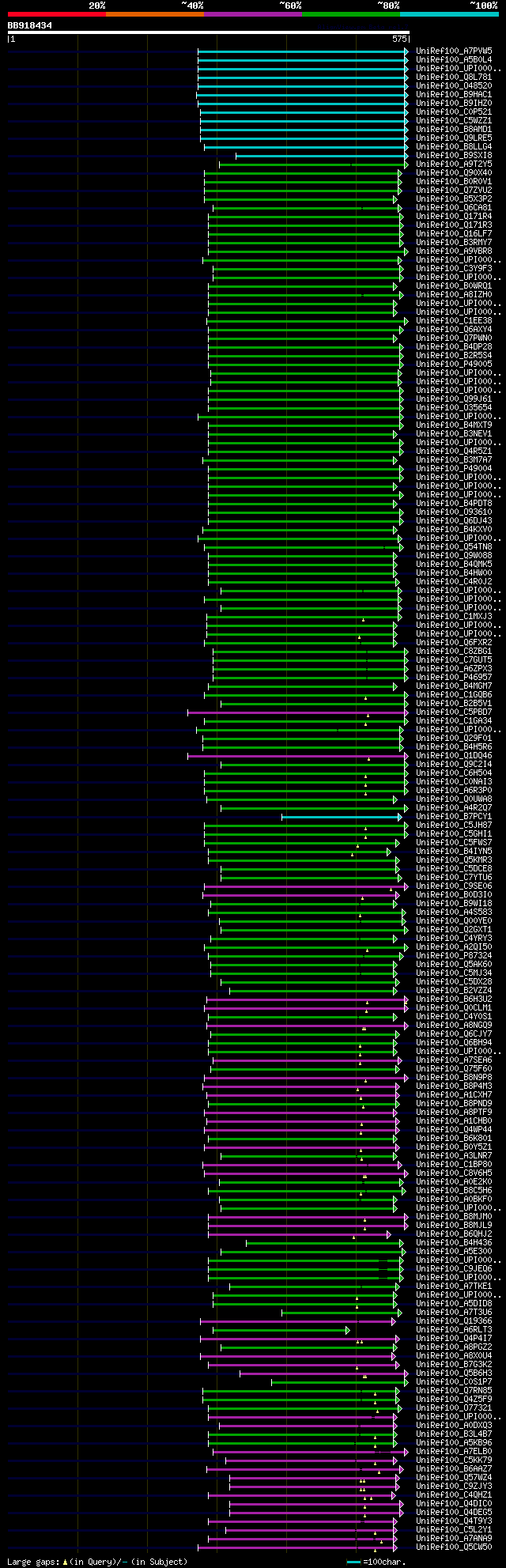
Task: Click label UniRef100_B4MGM7
Action: click(454, 686)
